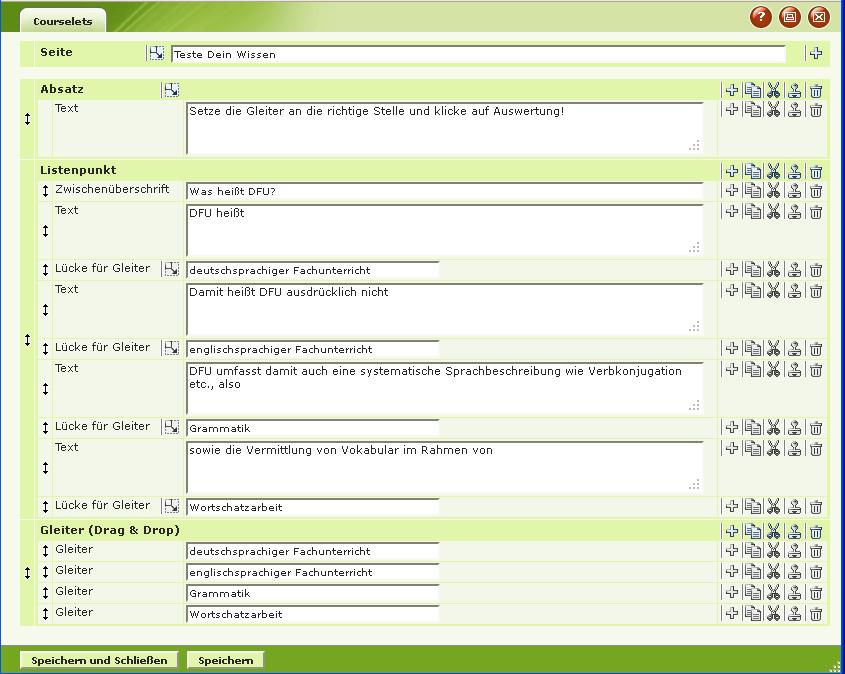Delete the Zwischenüberschrift row
The width and height of the screenshot is (845, 674).
[816, 190]
